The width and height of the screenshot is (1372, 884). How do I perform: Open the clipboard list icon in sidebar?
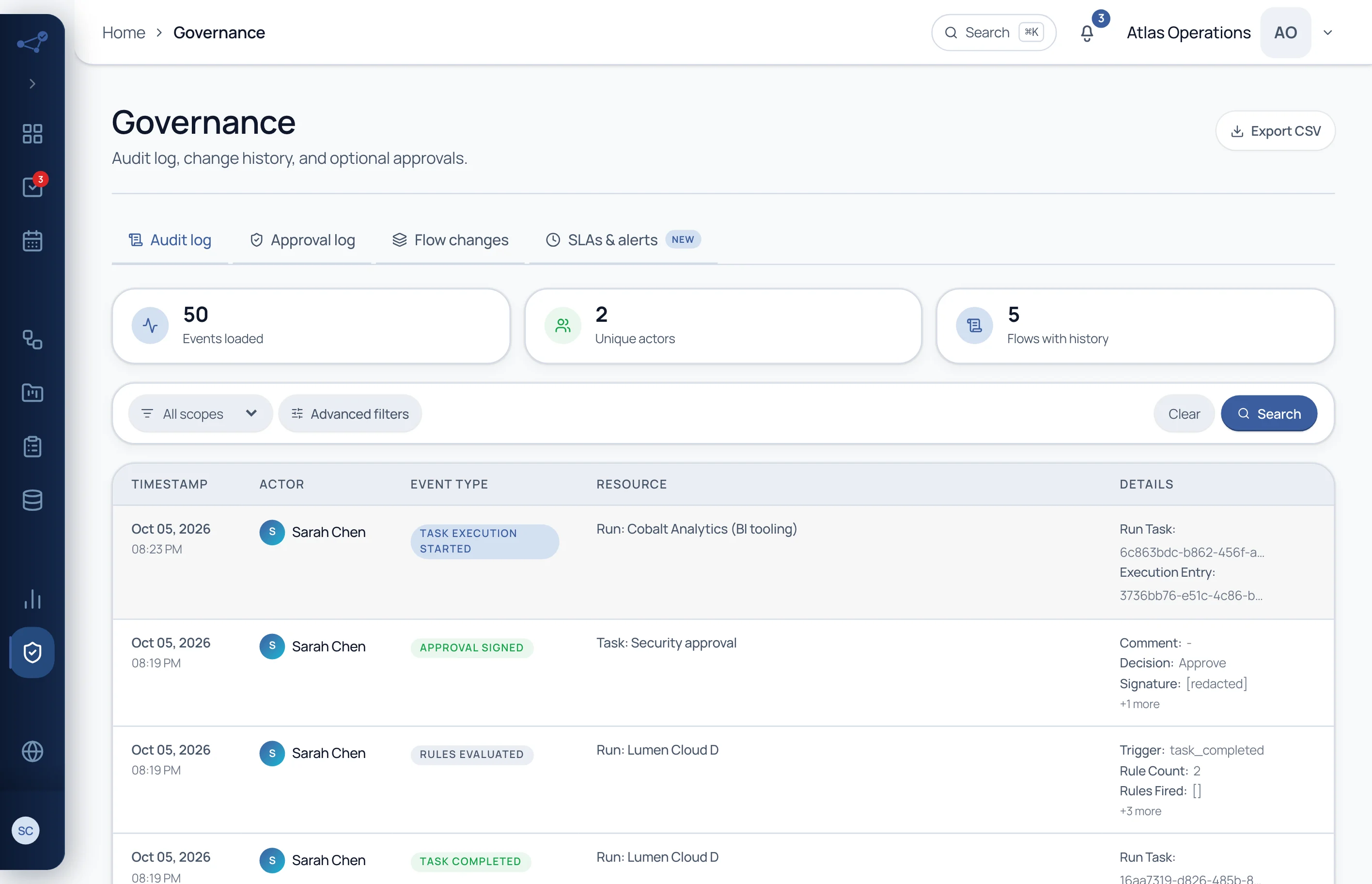[32, 446]
